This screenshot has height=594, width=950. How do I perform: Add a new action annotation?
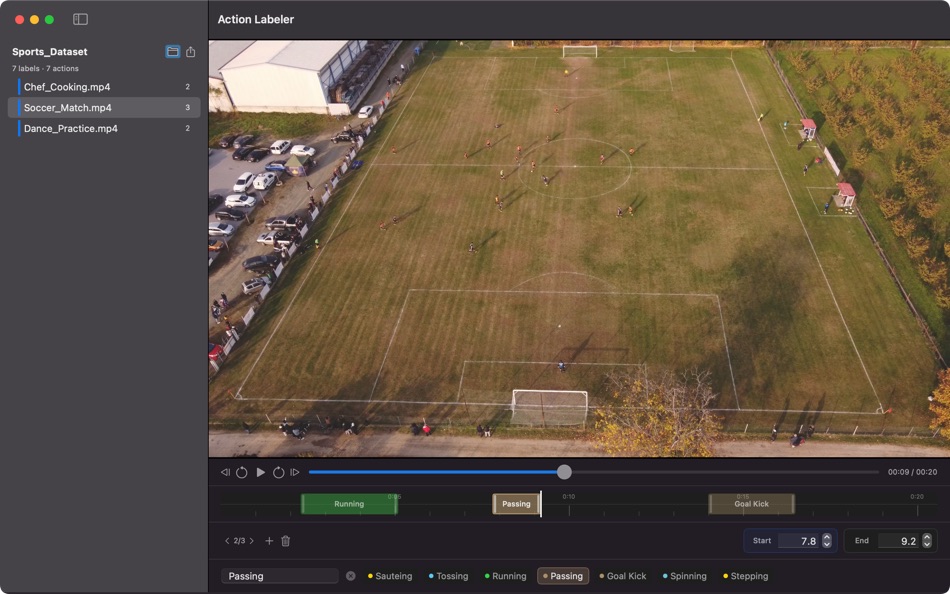pyautogui.click(x=269, y=541)
